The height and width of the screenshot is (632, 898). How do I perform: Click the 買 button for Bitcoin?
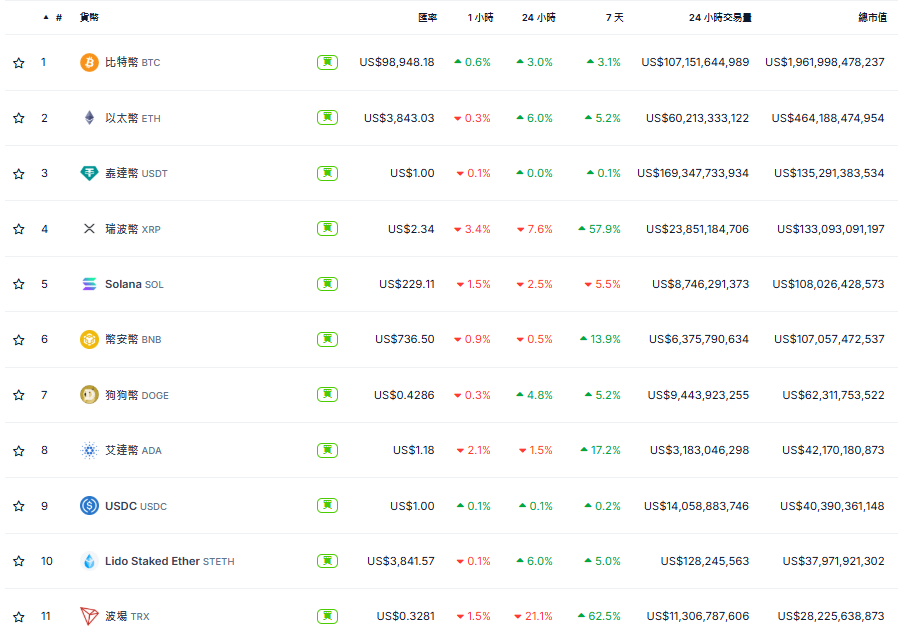327,62
